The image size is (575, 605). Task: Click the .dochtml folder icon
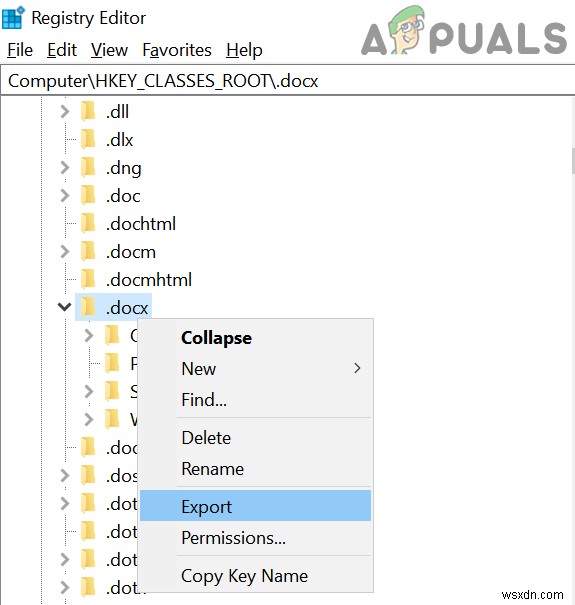pyautogui.click(x=88, y=223)
